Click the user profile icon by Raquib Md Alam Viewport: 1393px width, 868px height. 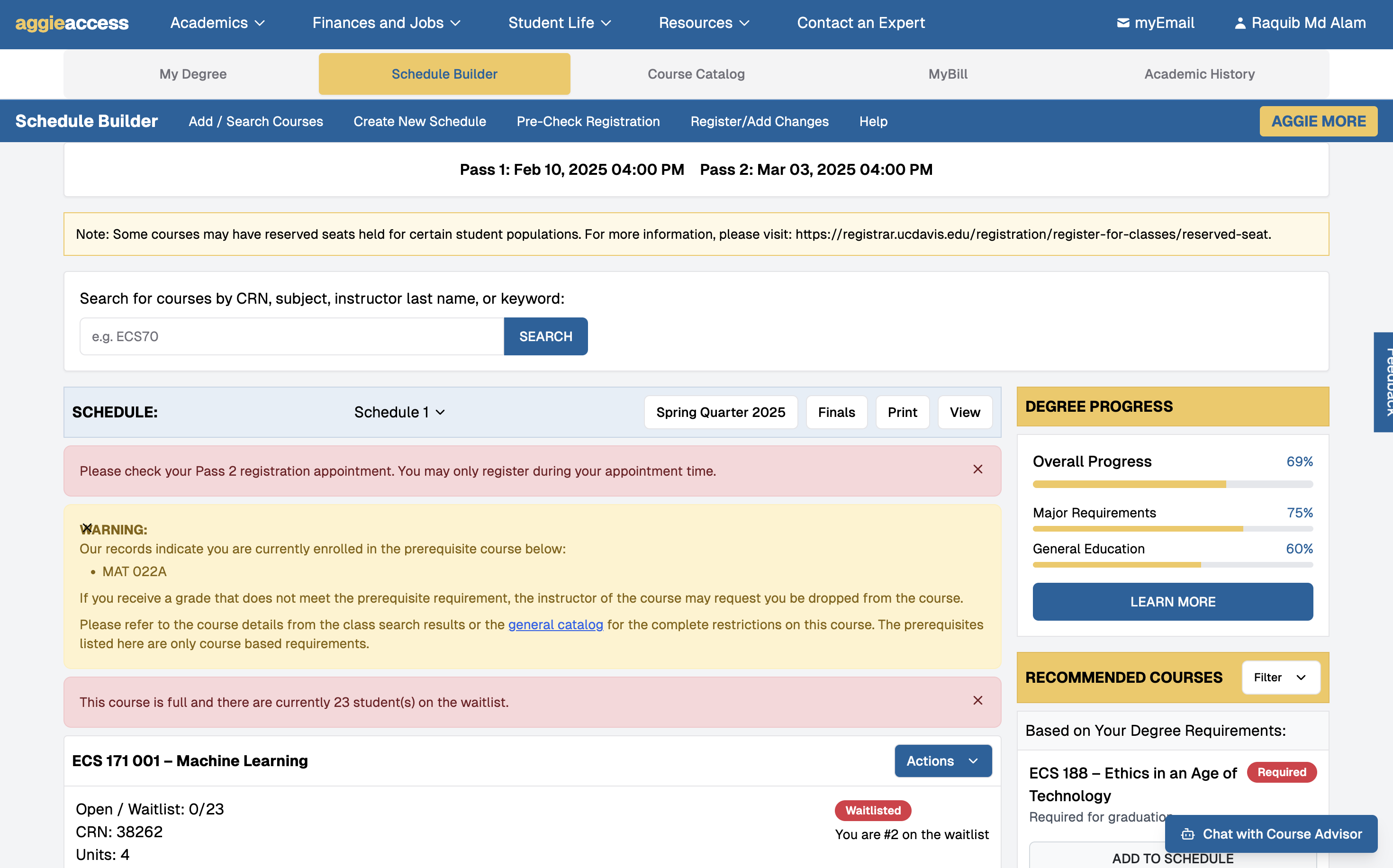click(1240, 23)
